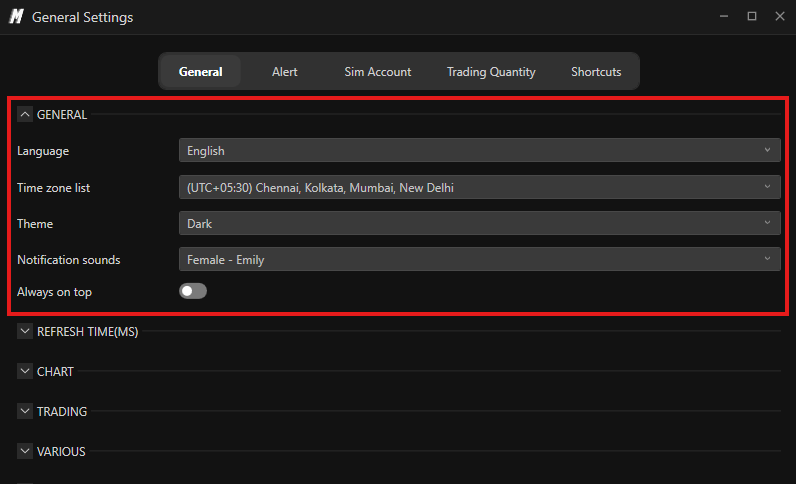Open the Theme dropdown showing Dark
This screenshot has width=796, height=484.
point(480,223)
